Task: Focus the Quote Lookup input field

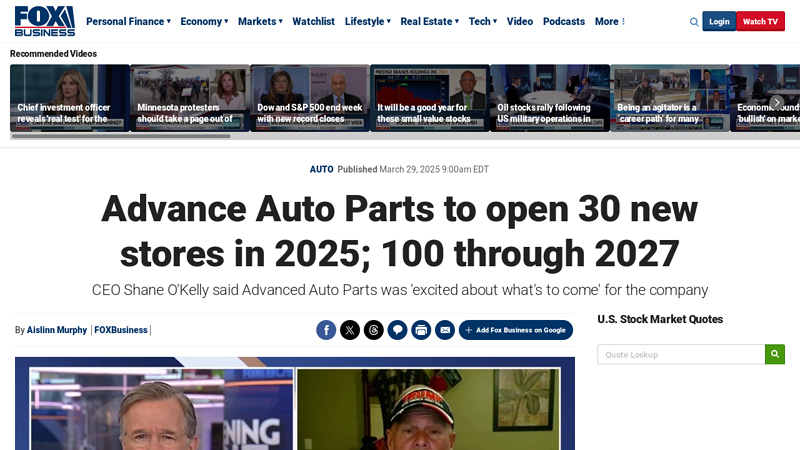Action: pyautogui.click(x=681, y=354)
